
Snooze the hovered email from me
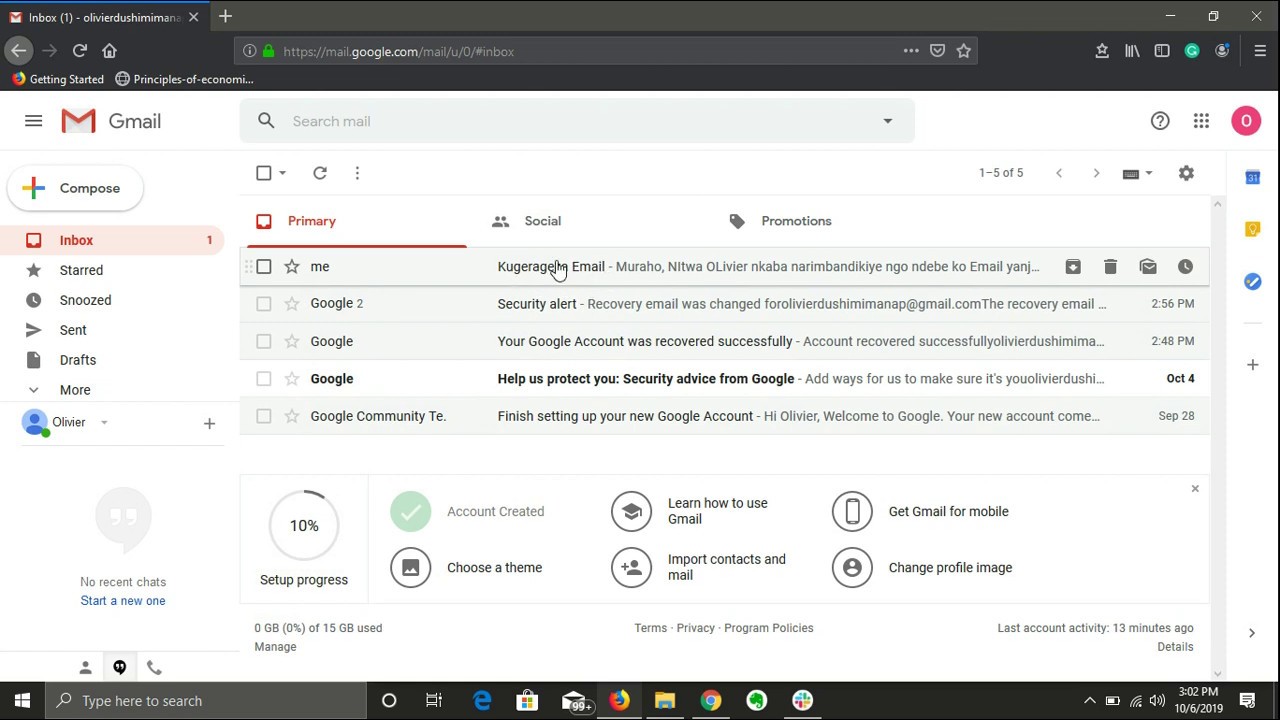pos(1185,267)
